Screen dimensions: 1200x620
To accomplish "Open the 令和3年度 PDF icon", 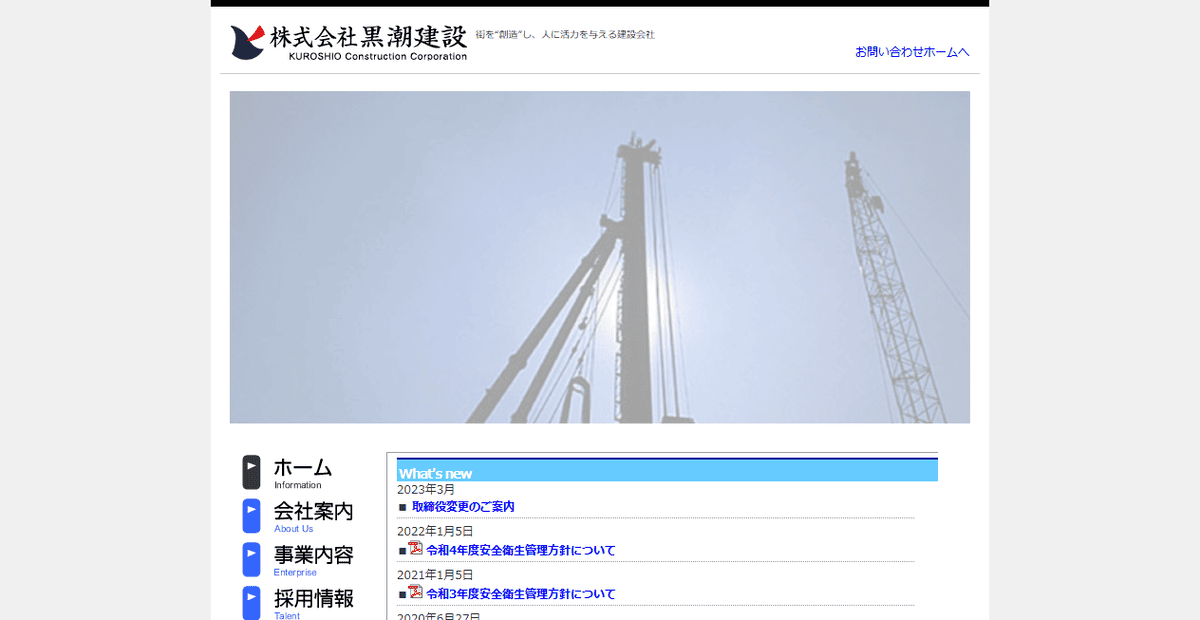I will [x=414, y=593].
